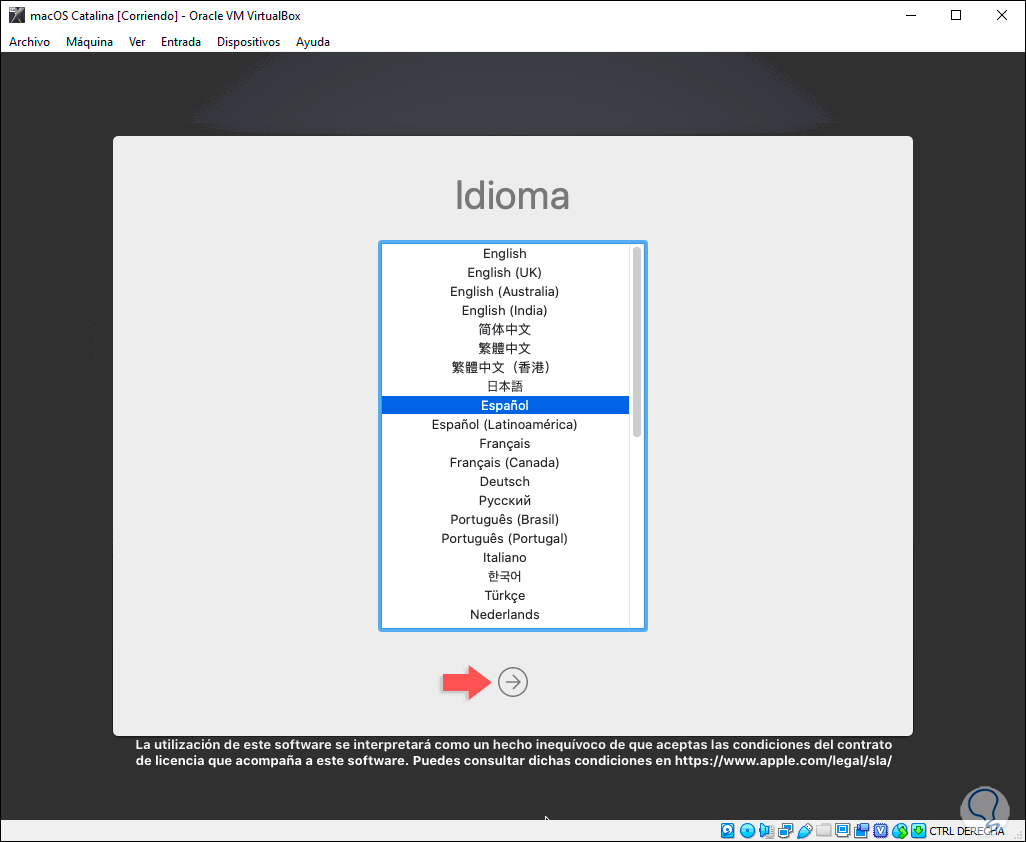Open the Máquina menu
The image size is (1026, 842).
(89, 42)
